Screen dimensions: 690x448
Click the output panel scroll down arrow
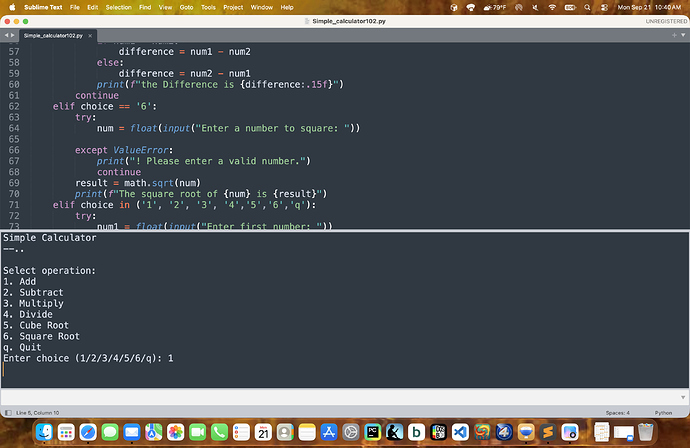683,397
